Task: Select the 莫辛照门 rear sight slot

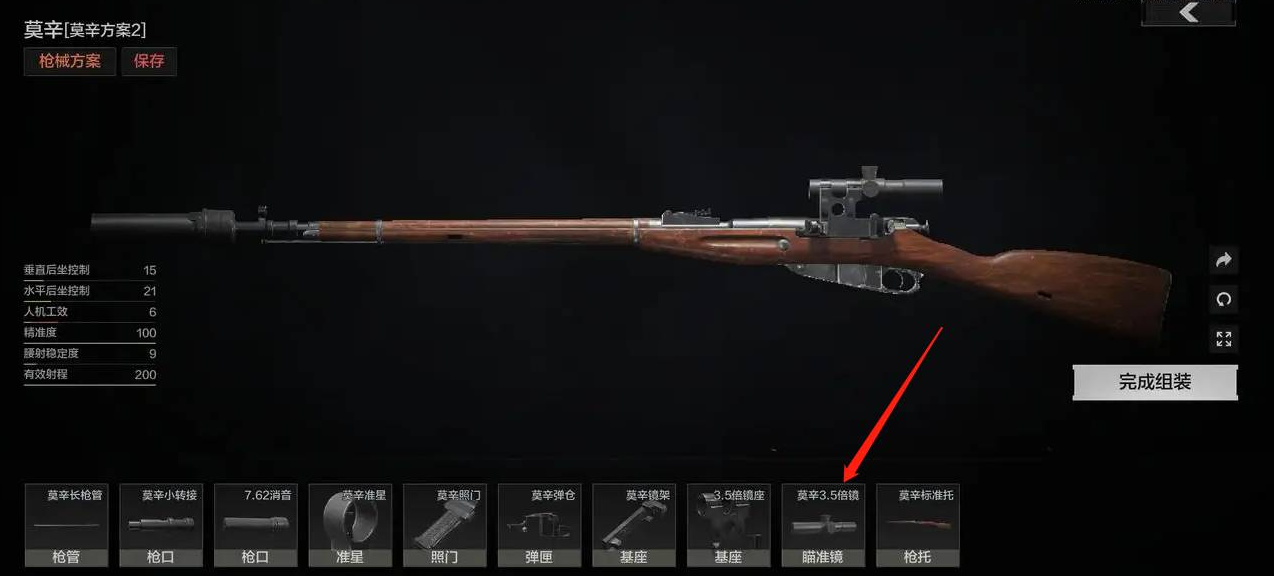Action: pos(444,526)
